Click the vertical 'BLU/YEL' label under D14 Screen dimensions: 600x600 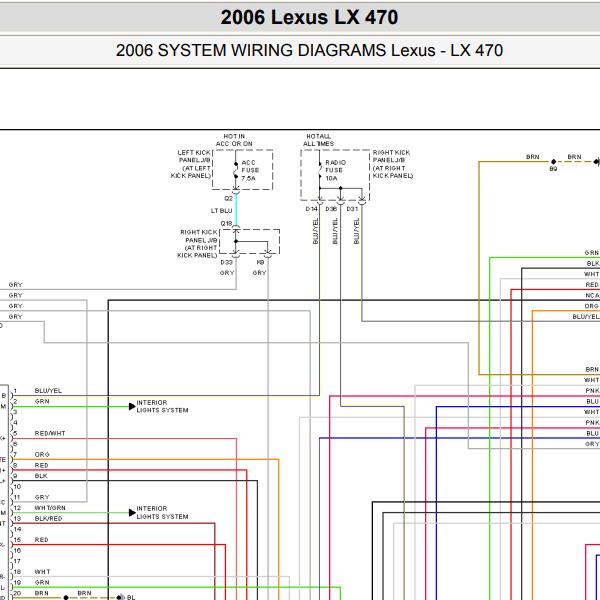(316, 231)
